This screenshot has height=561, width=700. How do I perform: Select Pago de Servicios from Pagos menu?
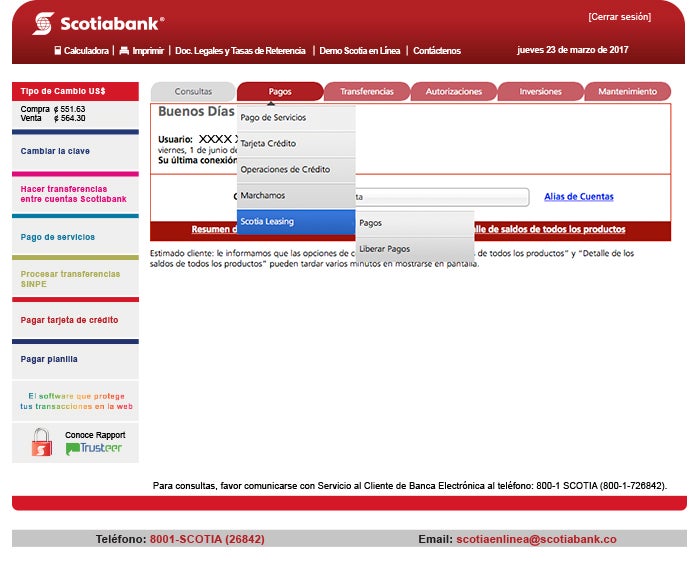pos(295,118)
